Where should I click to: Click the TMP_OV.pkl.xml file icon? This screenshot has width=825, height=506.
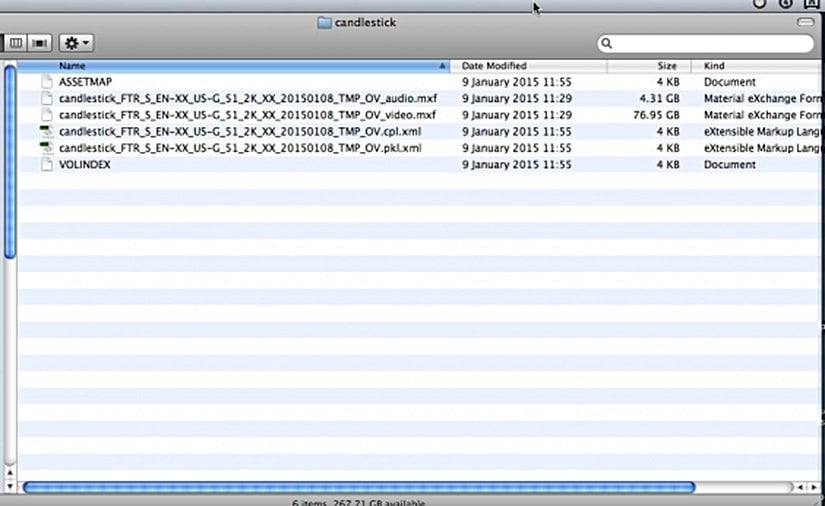45,148
